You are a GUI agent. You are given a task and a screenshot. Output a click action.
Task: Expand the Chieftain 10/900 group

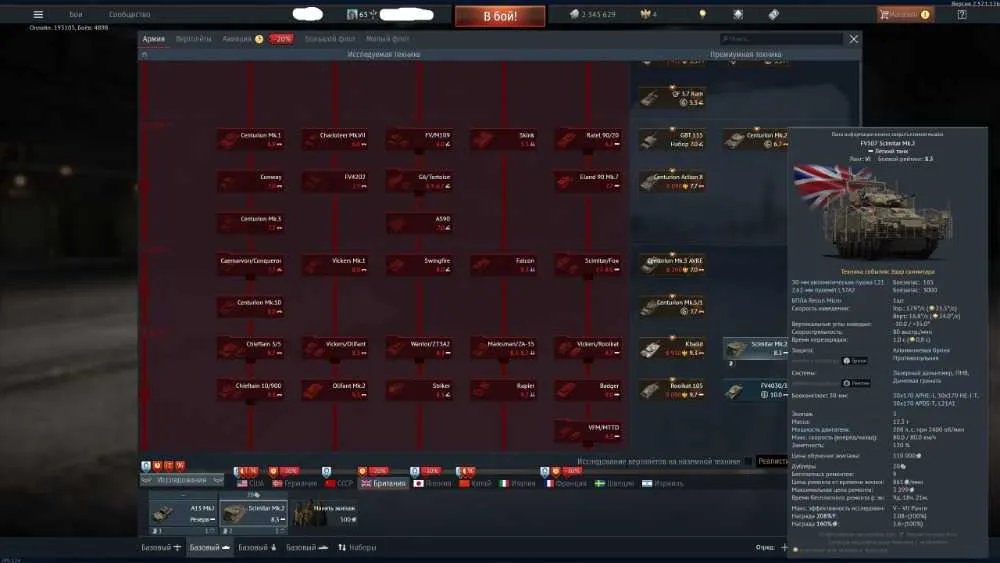click(251, 390)
